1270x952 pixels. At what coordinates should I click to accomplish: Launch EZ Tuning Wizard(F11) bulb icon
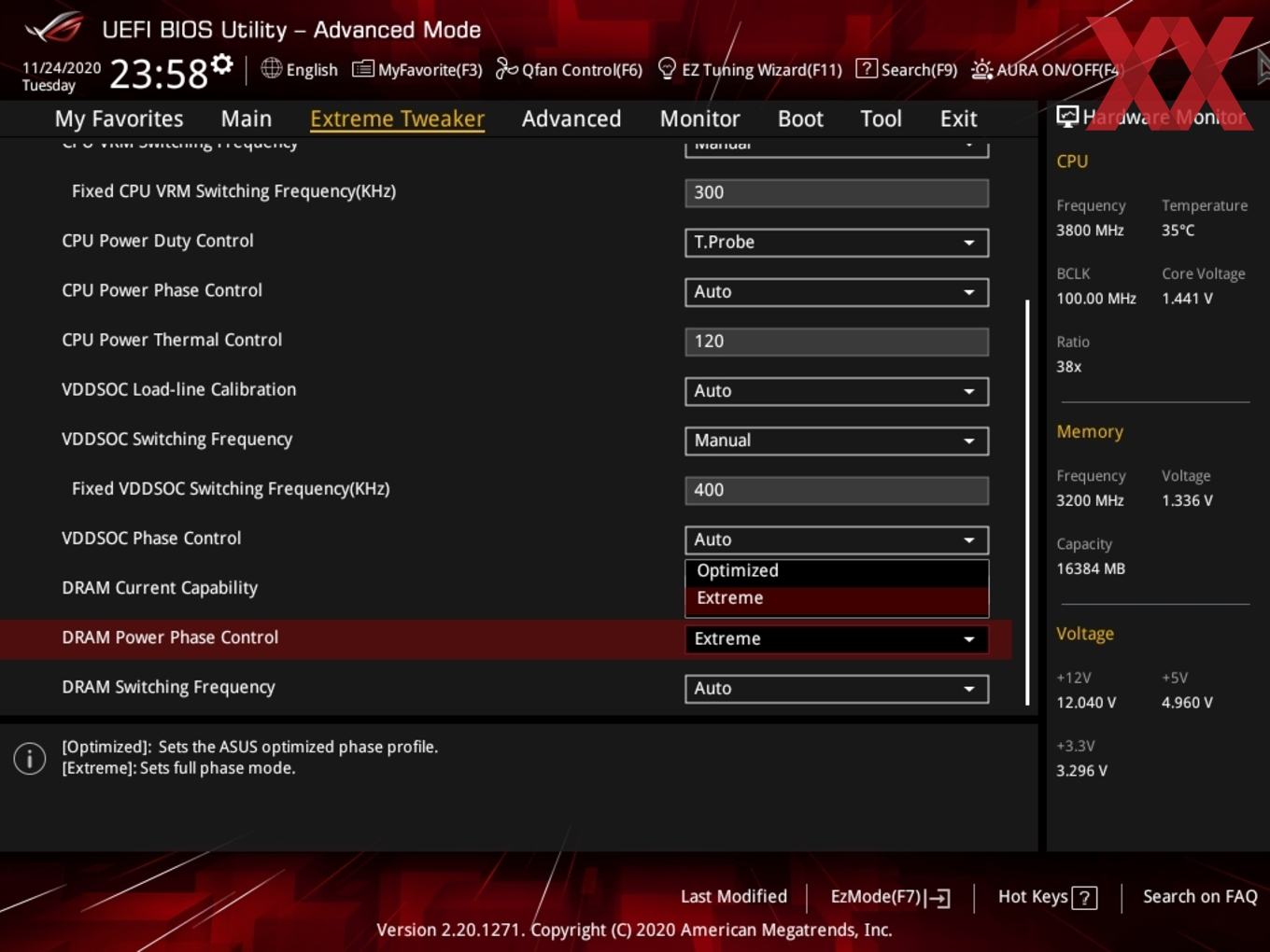[667, 68]
